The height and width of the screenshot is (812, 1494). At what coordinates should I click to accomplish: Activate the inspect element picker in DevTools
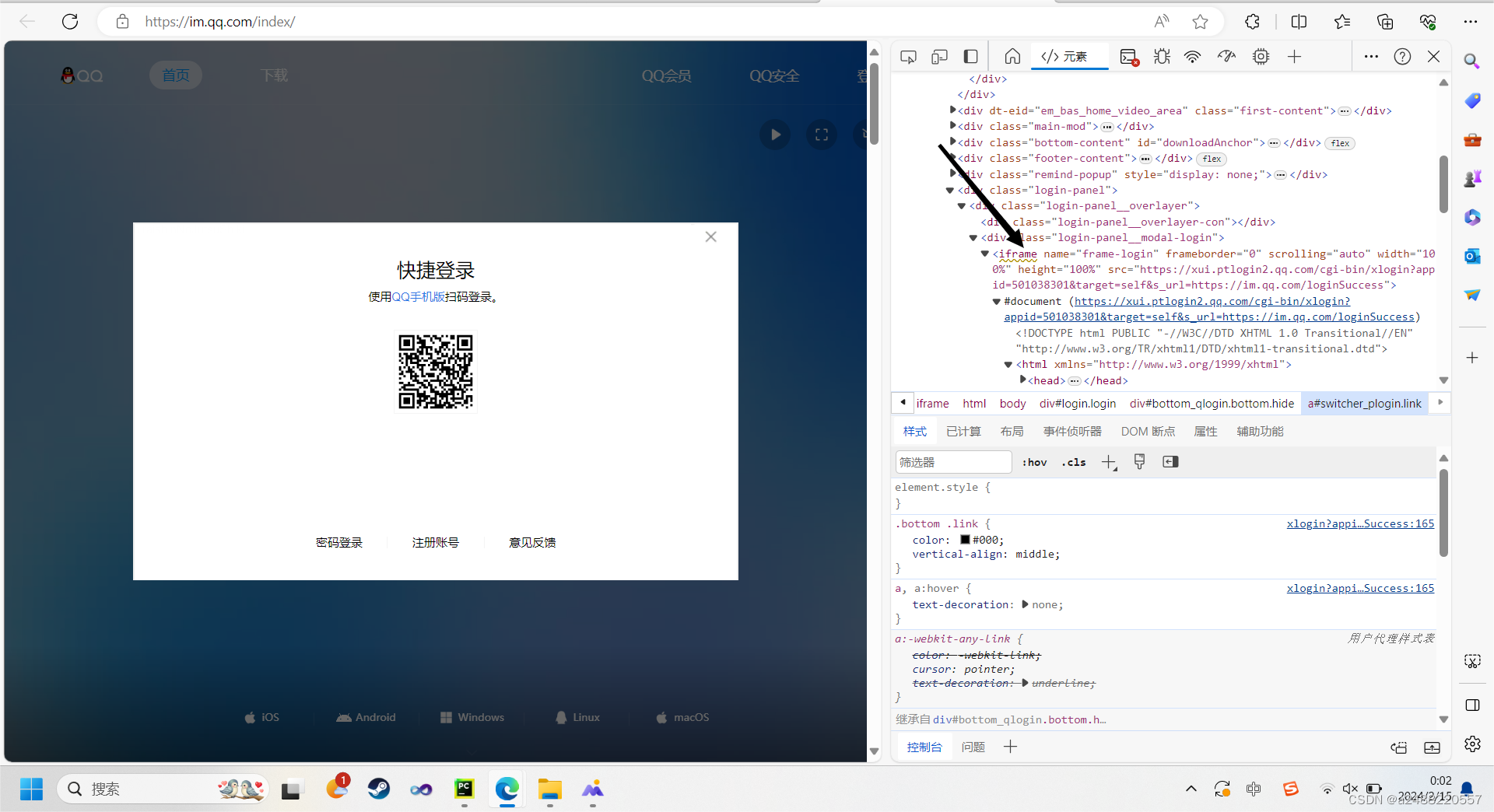click(908, 57)
